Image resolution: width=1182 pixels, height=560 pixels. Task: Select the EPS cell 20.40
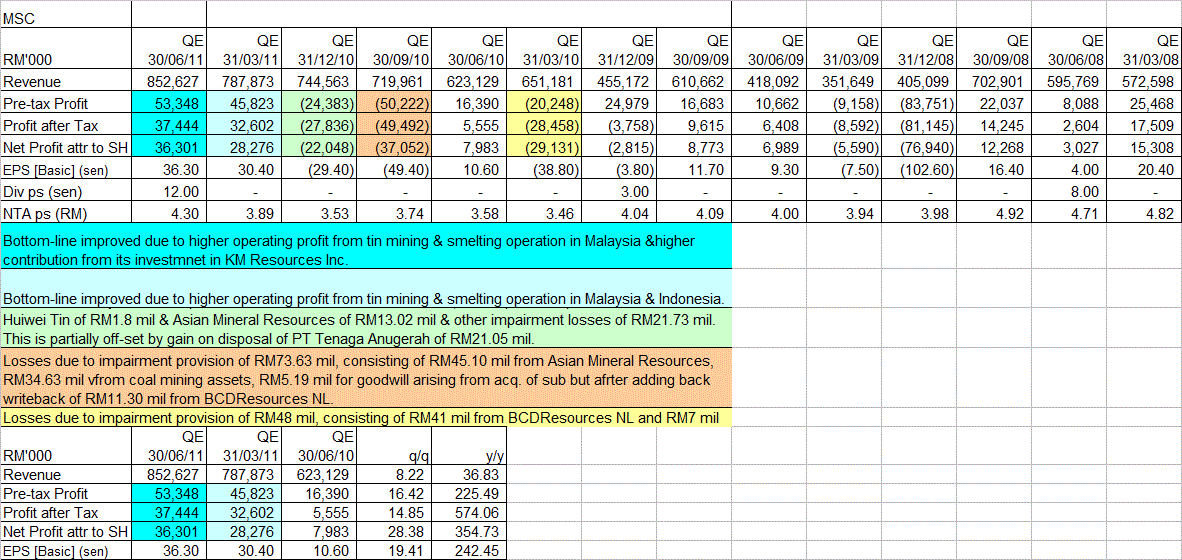(1144, 170)
